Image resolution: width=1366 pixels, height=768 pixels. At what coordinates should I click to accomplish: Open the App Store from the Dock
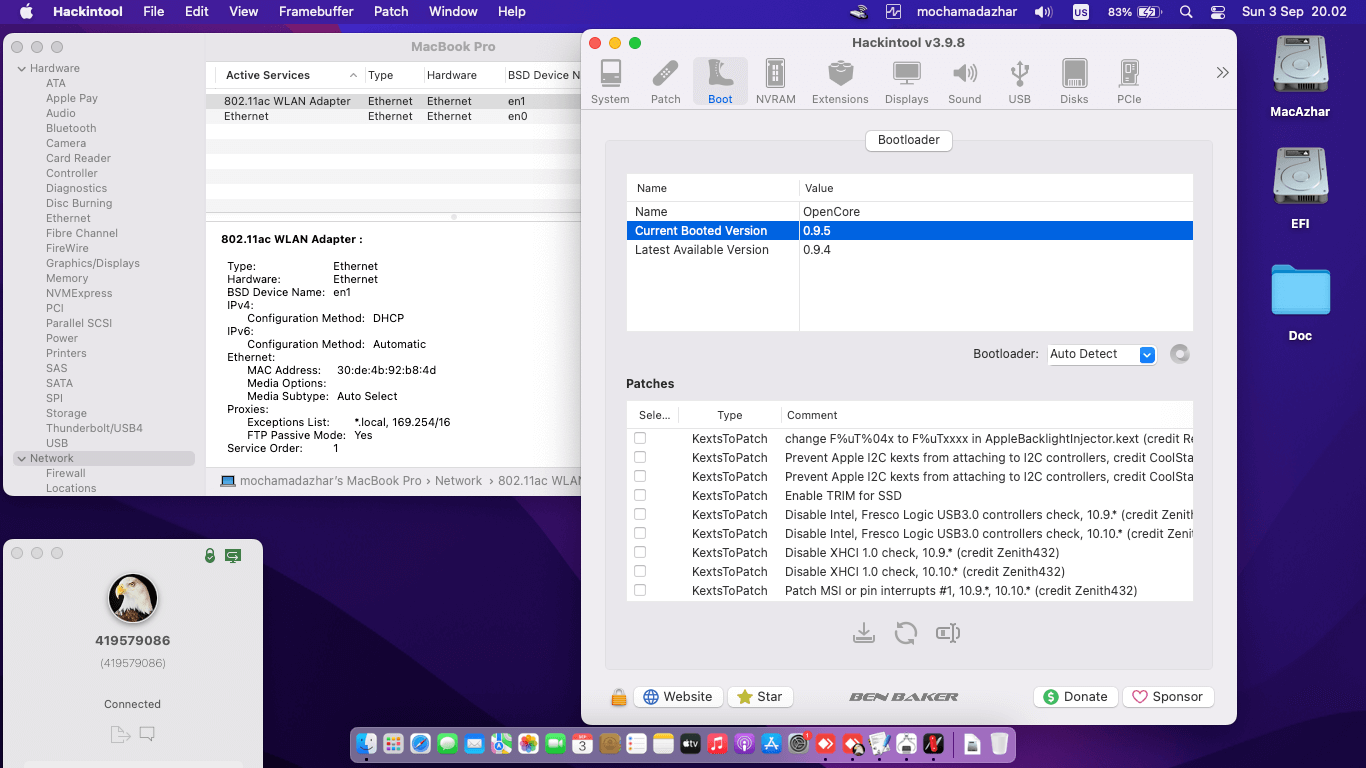click(x=771, y=743)
